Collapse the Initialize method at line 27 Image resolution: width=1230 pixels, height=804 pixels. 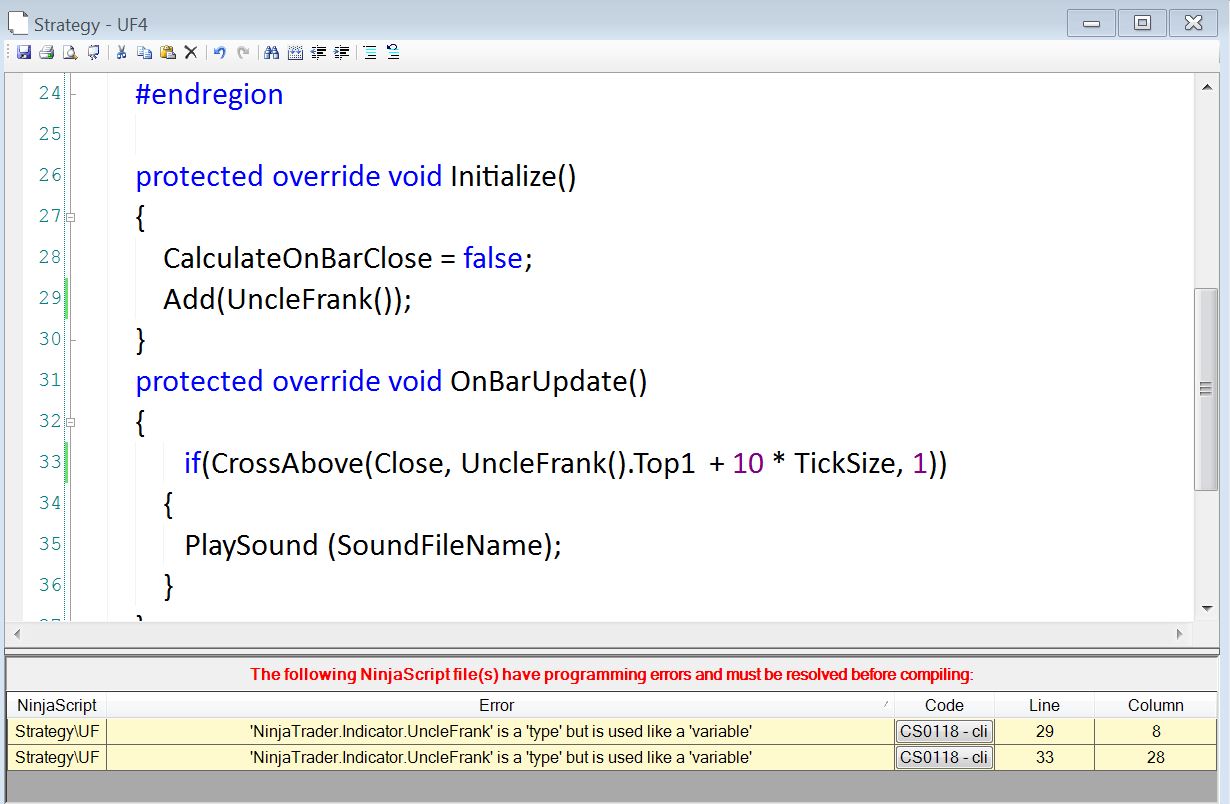[70, 217]
